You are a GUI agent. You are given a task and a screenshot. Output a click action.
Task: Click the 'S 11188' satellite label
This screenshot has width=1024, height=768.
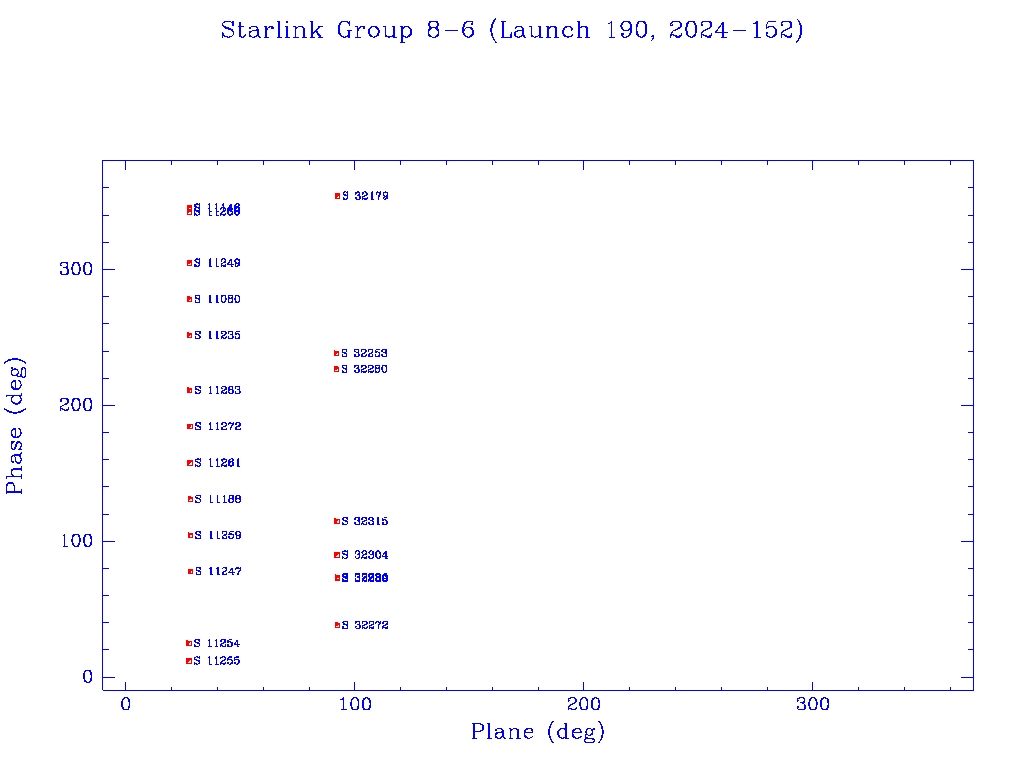coord(218,499)
